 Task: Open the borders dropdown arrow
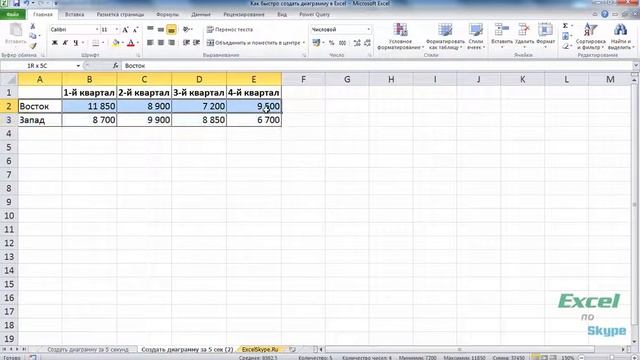click(x=103, y=43)
